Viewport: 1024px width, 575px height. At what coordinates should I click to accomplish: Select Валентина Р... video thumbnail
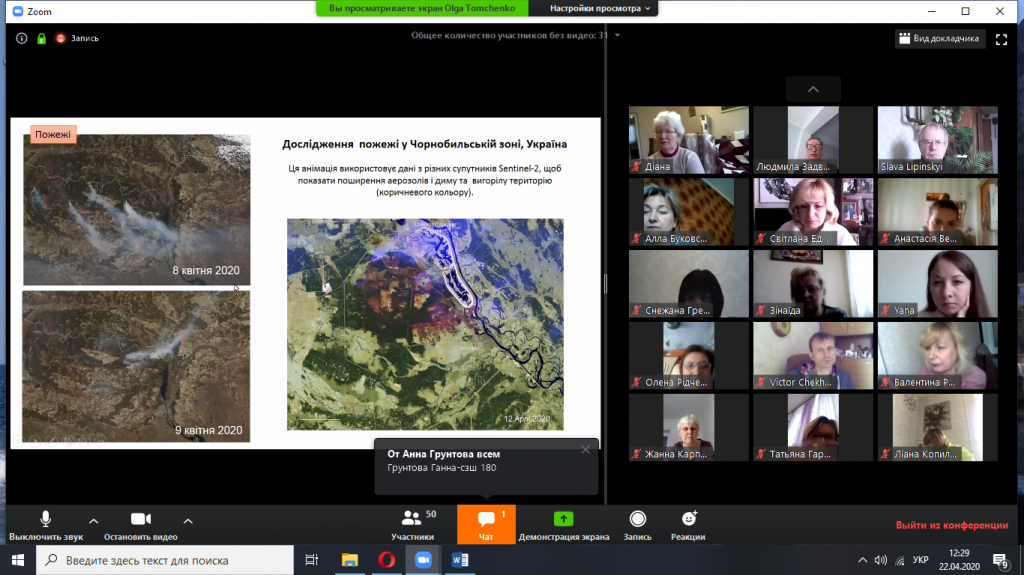click(x=937, y=355)
